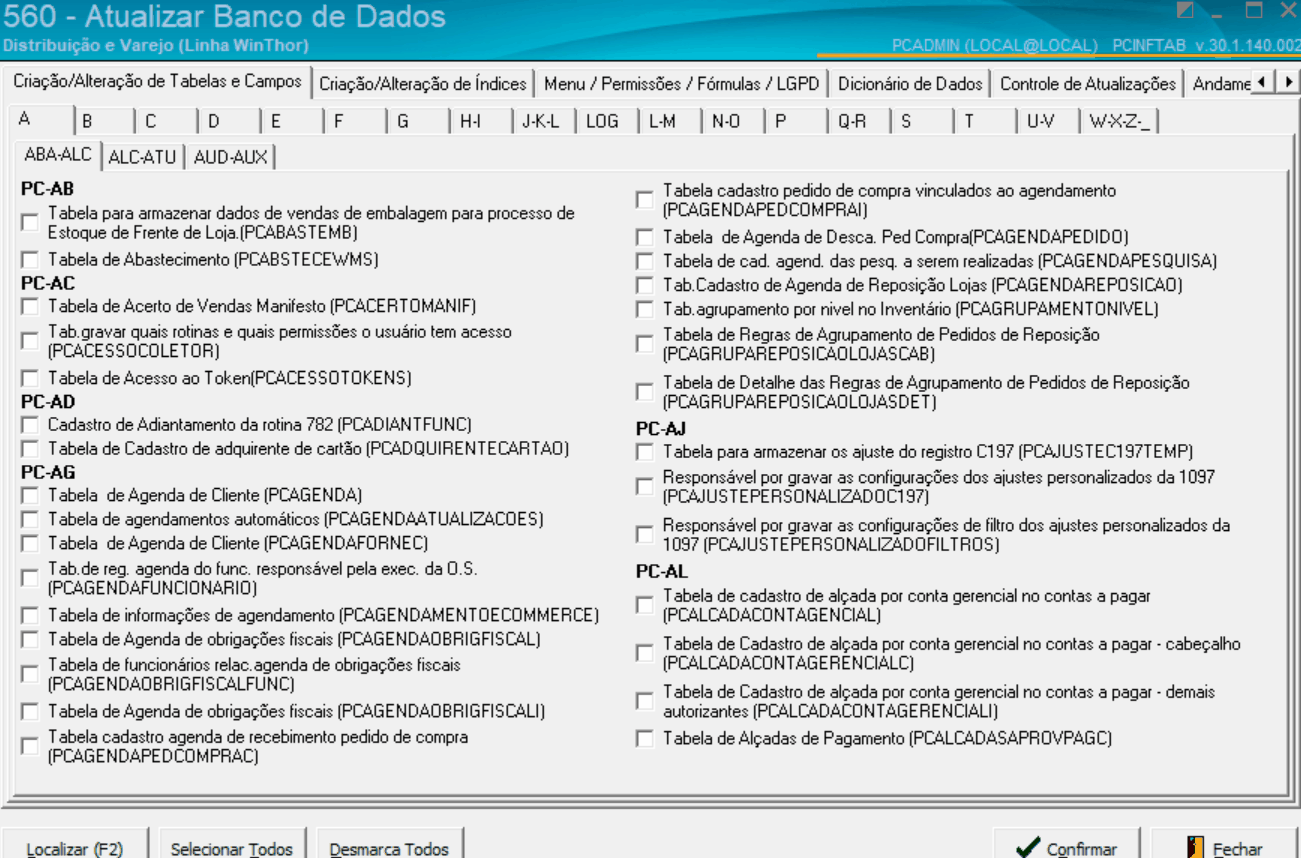
Task: Check PCALCADACONTAGERENCIALC checkbox
Action: coord(645,653)
